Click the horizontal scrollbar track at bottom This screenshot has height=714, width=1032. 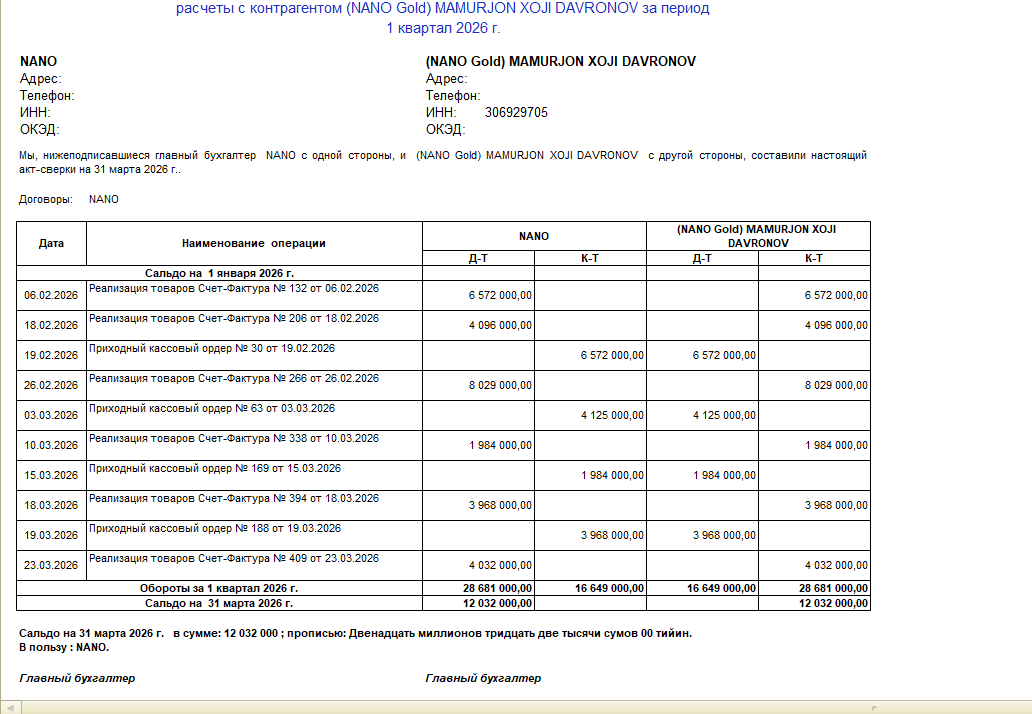[527, 708]
